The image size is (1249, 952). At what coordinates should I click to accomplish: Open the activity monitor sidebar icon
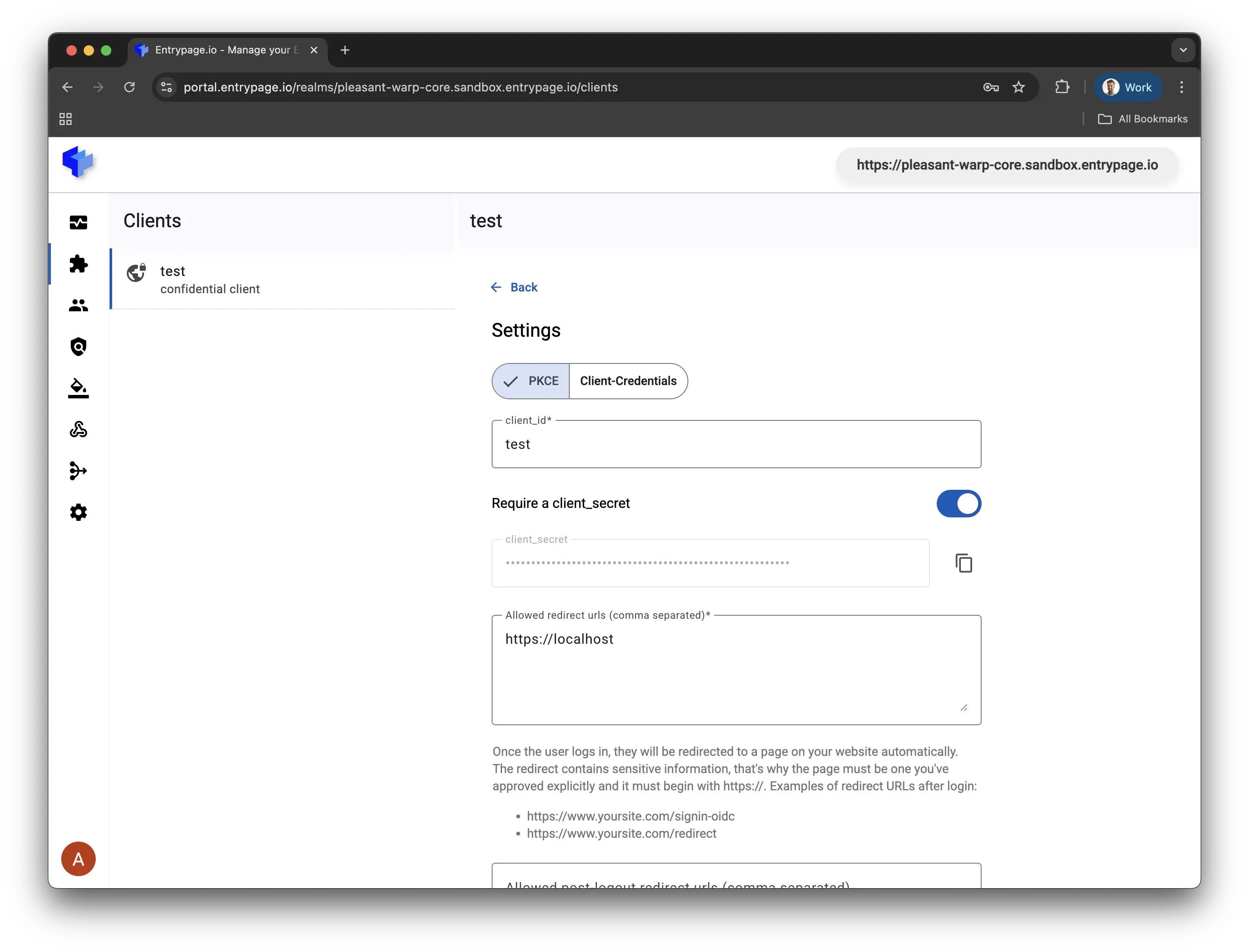point(78,223)
